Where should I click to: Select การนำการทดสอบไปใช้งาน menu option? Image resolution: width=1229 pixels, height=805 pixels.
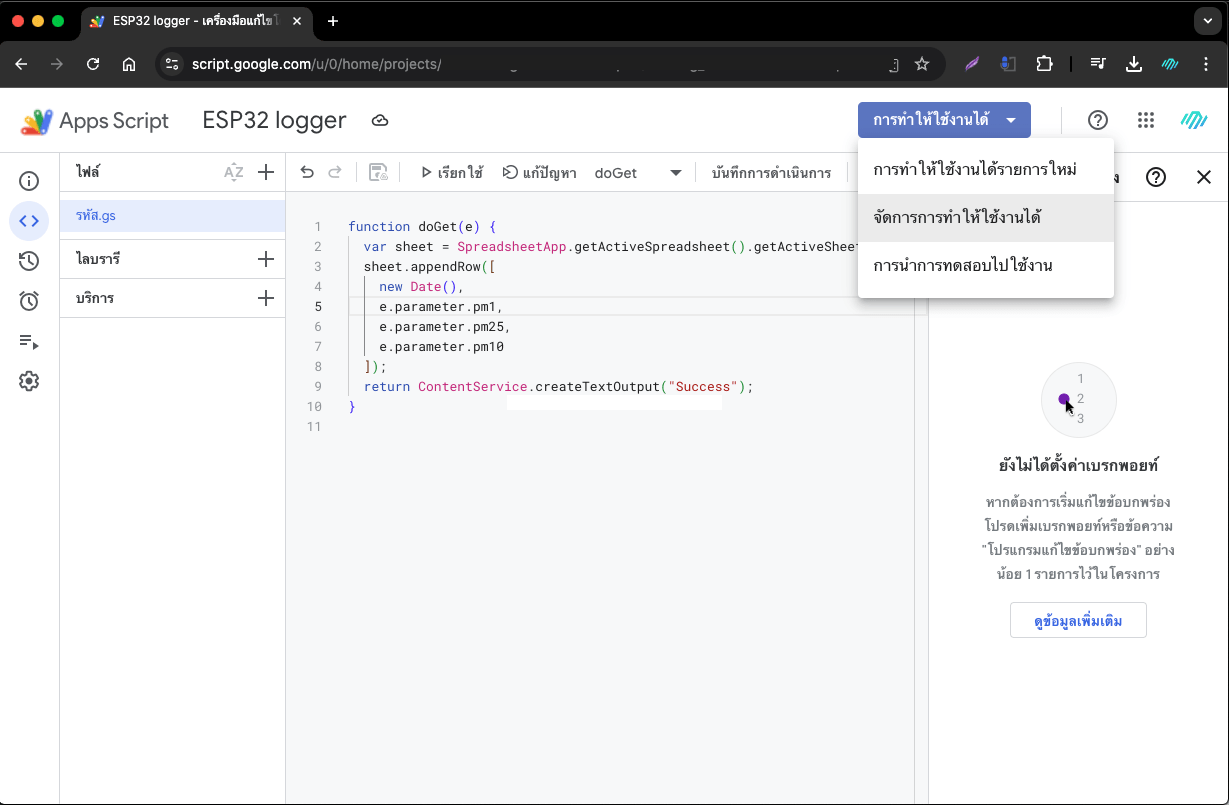click(962, 265)
